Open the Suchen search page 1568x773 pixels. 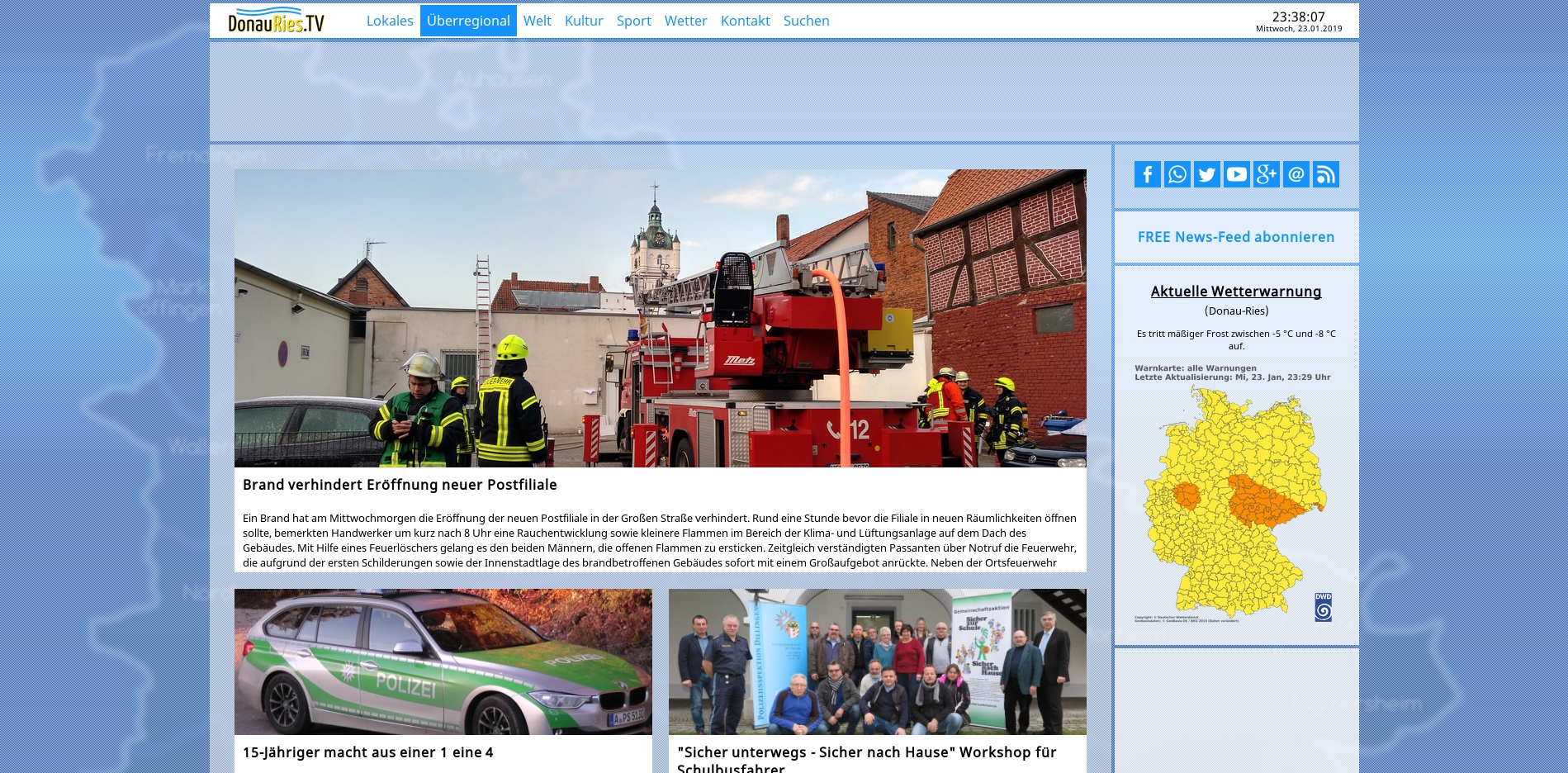pos(806,21)
